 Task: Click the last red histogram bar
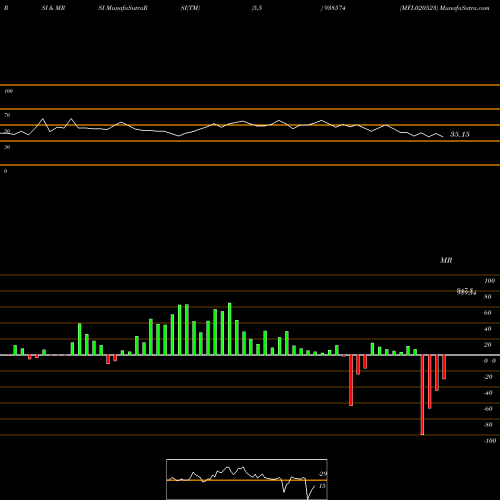click(444, 367)
